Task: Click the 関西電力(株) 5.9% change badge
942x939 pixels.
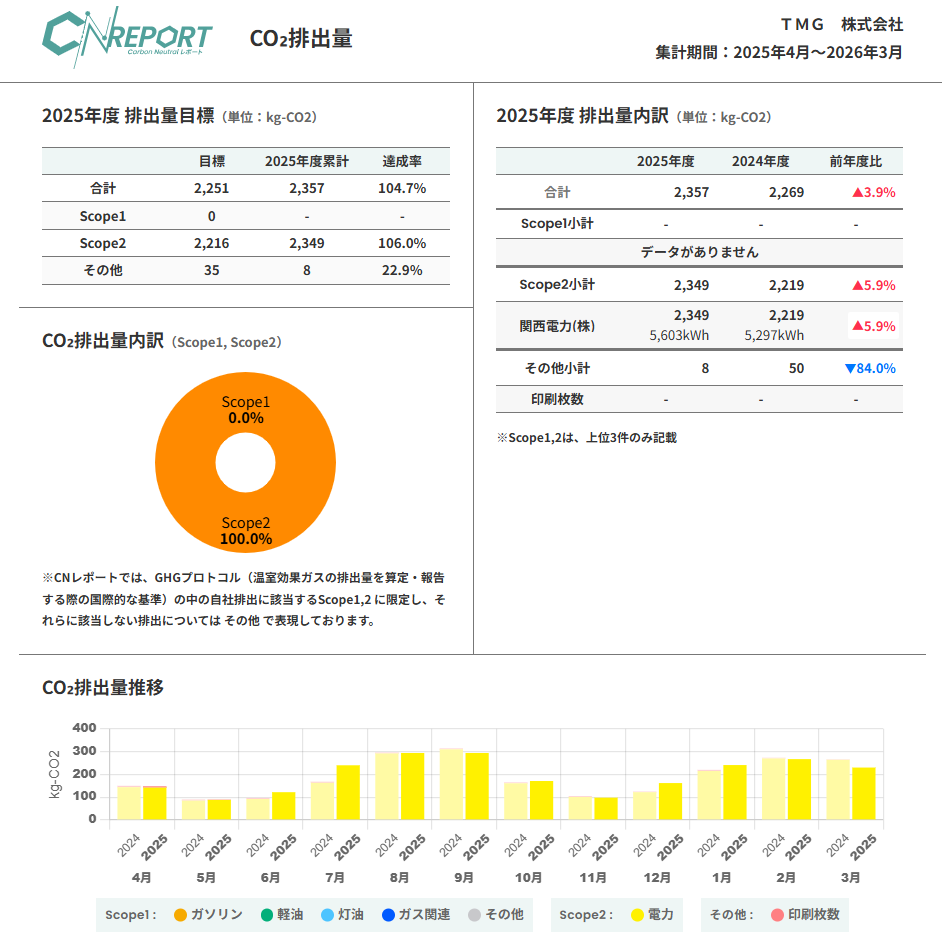Action: 874,326
